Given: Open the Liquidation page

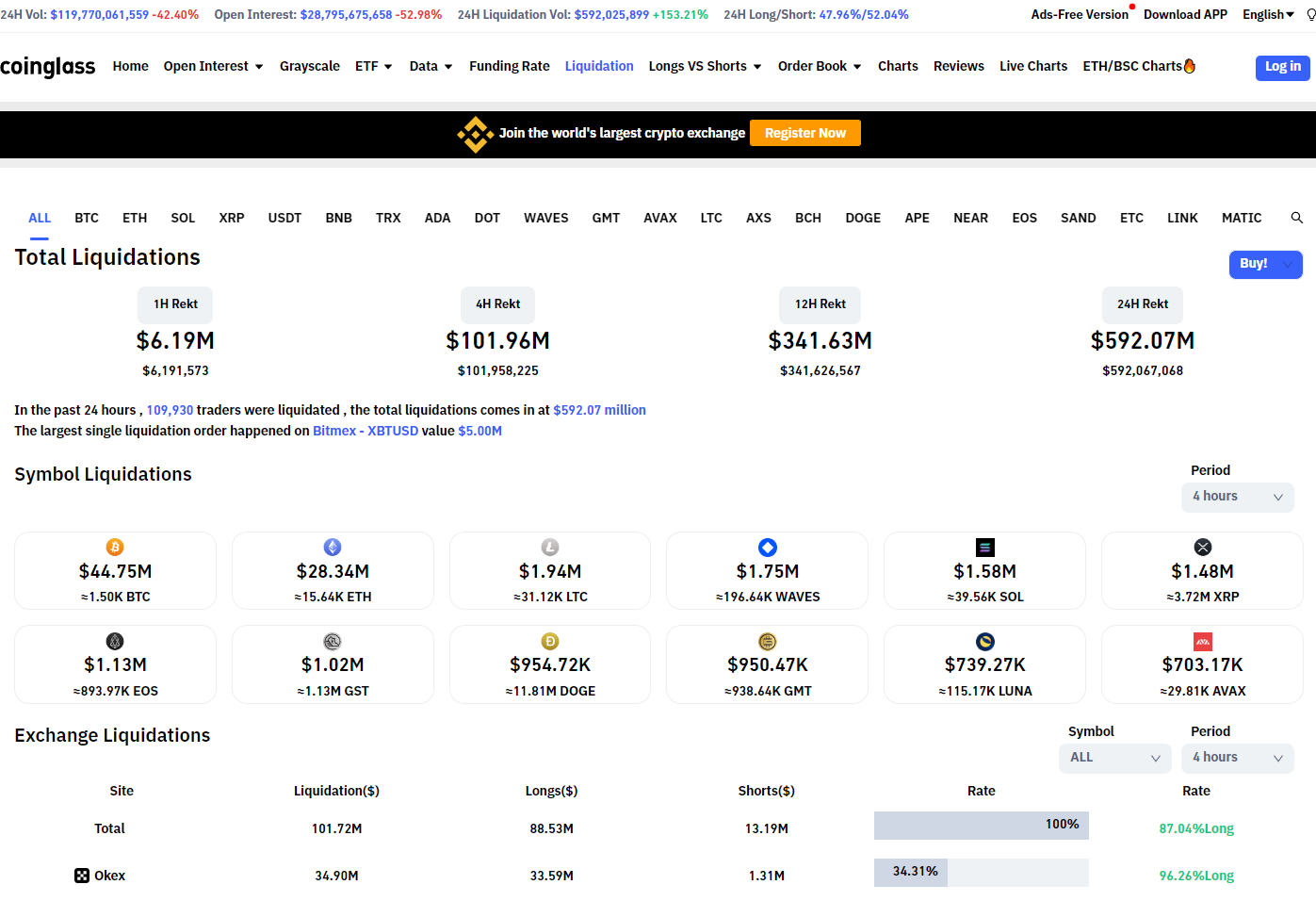Looking at the screenshot, I should click(x=599, y=66).
